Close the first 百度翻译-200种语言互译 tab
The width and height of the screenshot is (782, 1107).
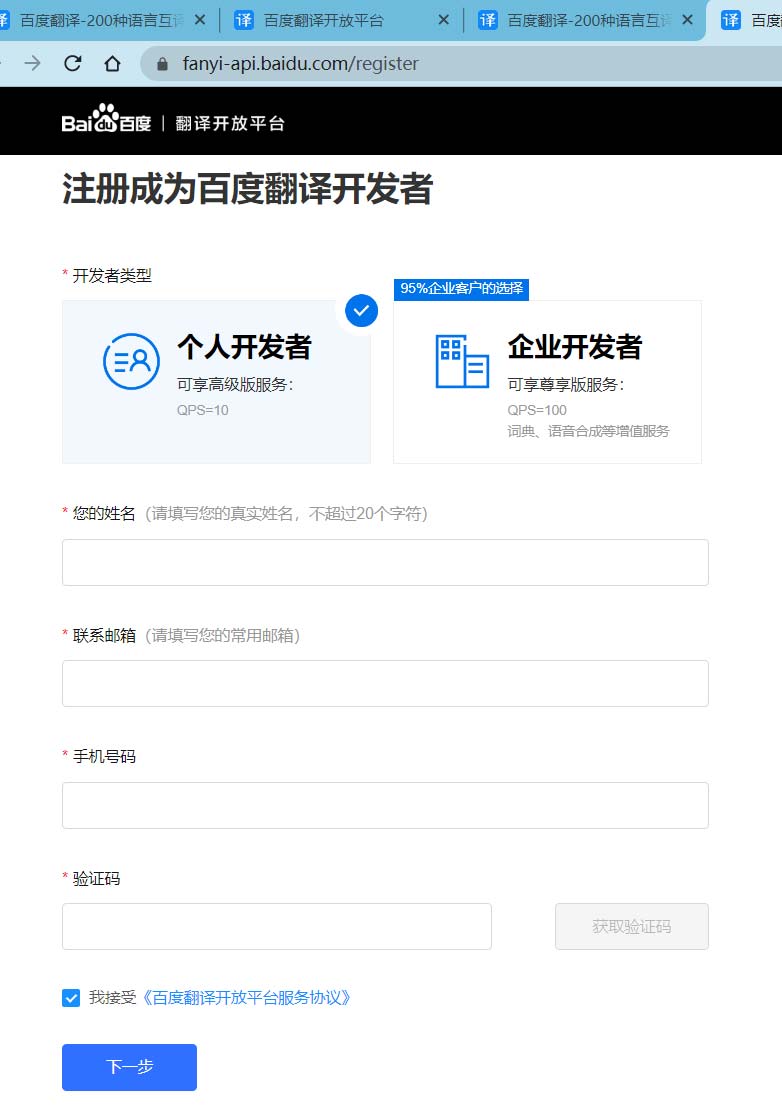[200, 20]
